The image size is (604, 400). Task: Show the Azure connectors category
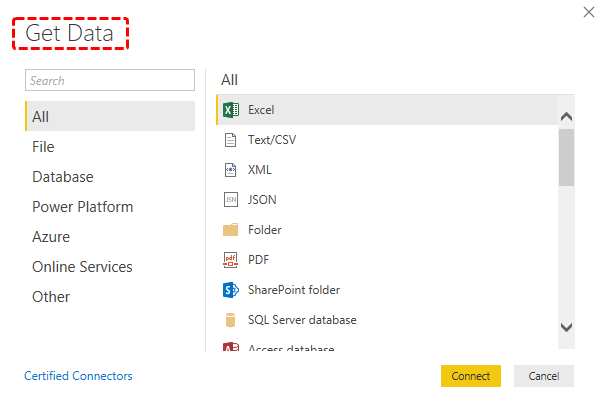(110, 237)
